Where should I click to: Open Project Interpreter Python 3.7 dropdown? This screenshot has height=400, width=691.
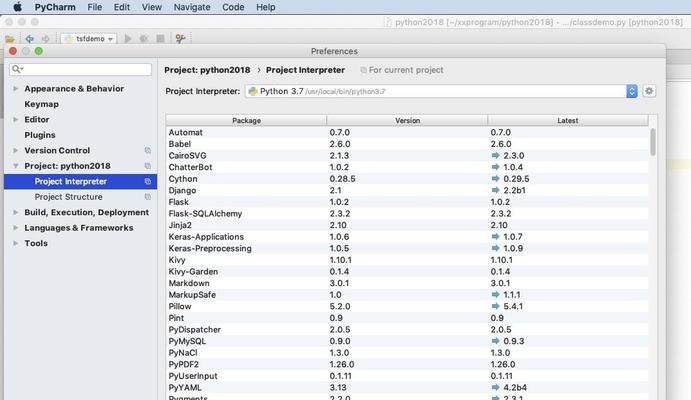(x=442, y=91)
